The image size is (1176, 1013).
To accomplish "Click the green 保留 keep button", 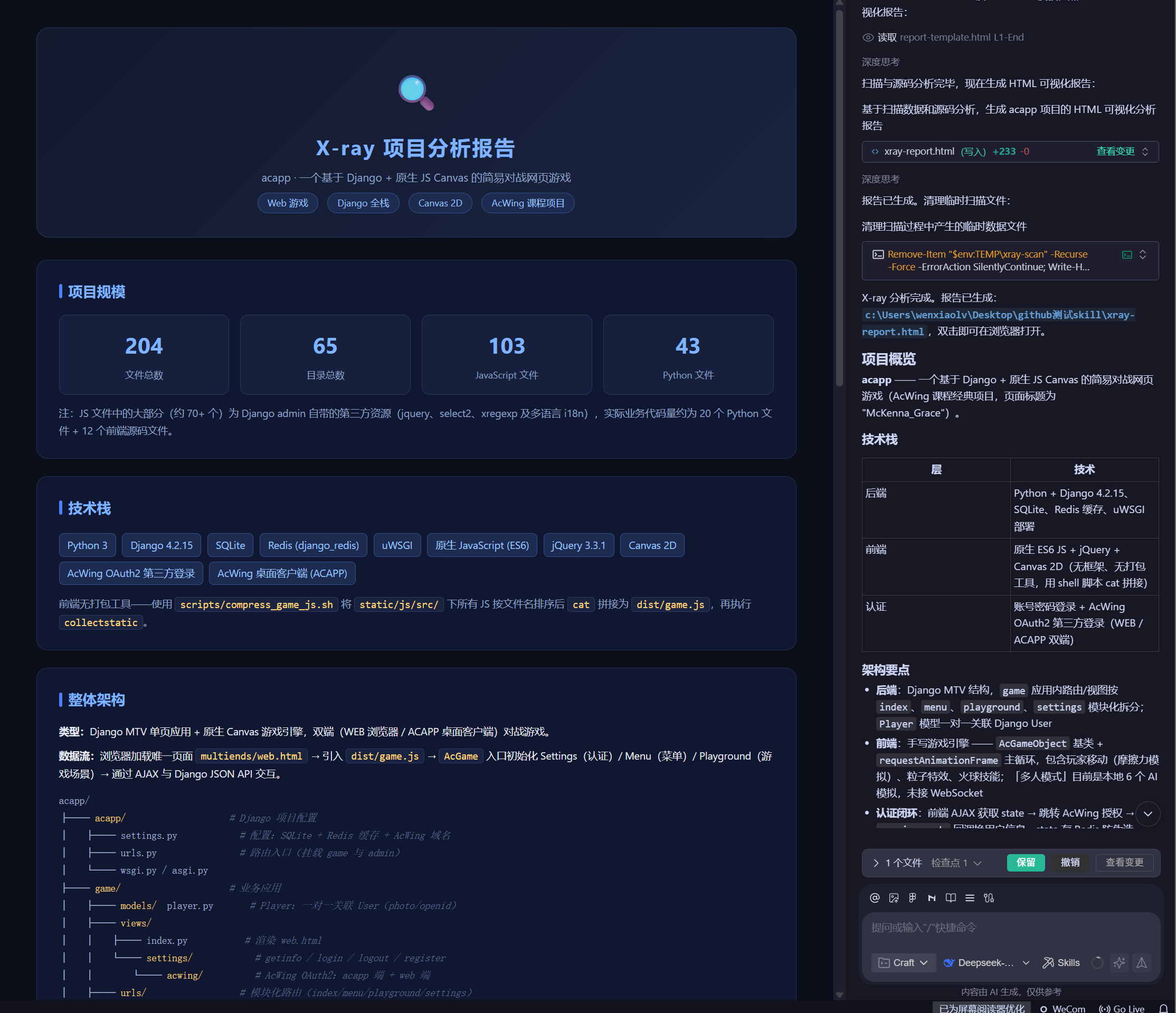I will tap(1025, 863).
